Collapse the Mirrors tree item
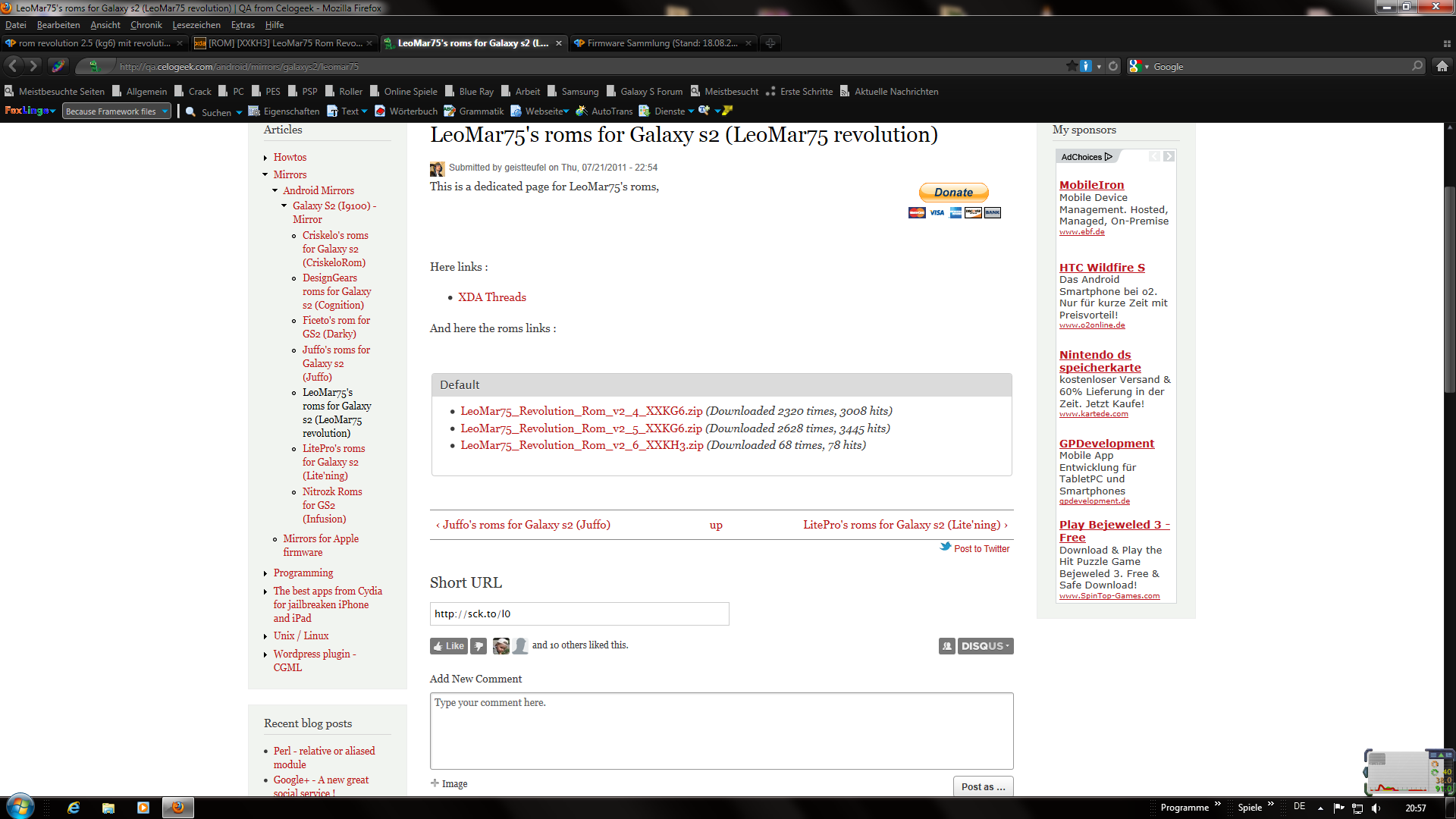The width and height of the screenshot is (1456, 819). pos(265,175)
